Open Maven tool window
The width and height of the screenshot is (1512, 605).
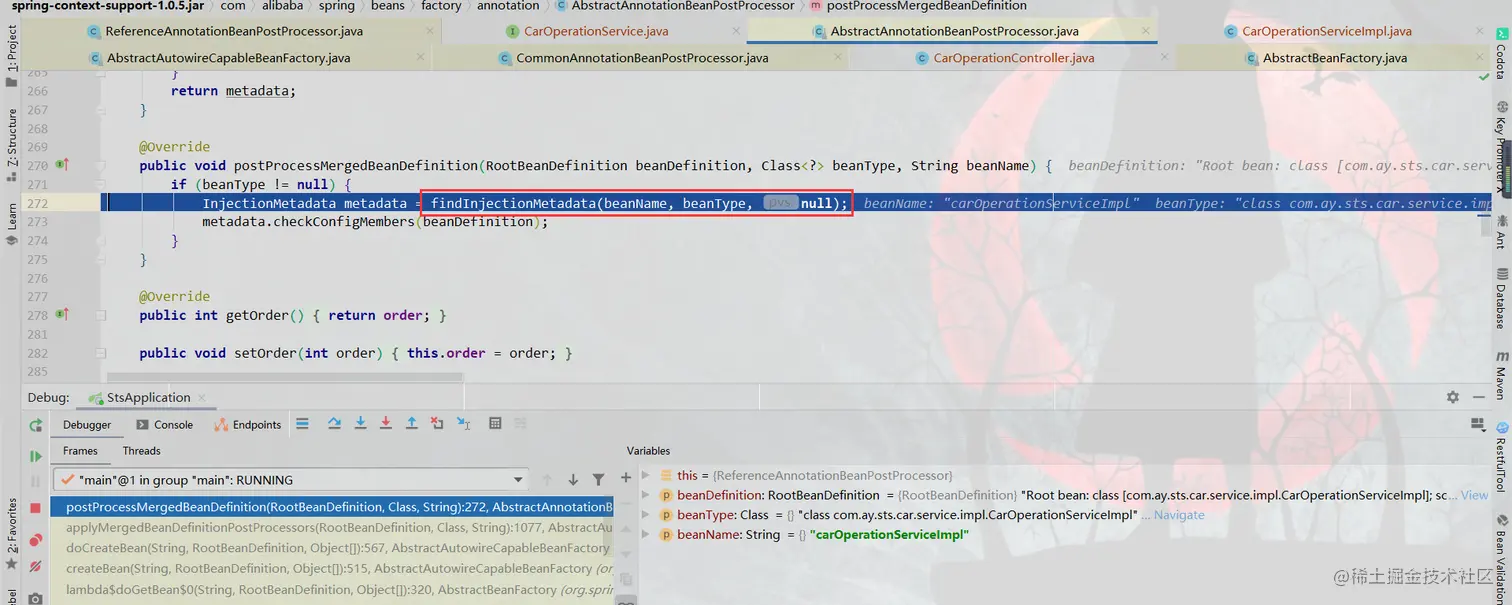click(1500, 378)
